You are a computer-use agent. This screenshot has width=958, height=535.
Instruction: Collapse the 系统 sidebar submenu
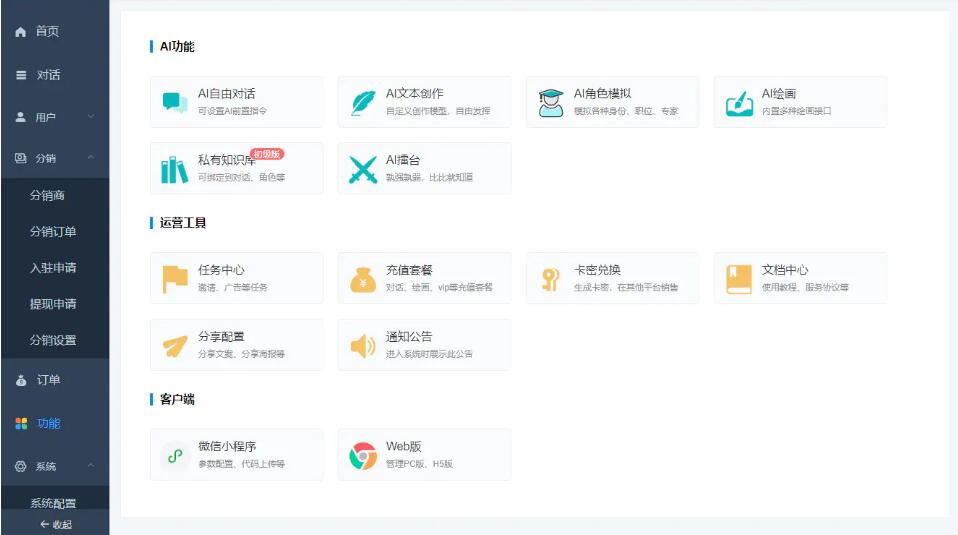pos(91,466)
